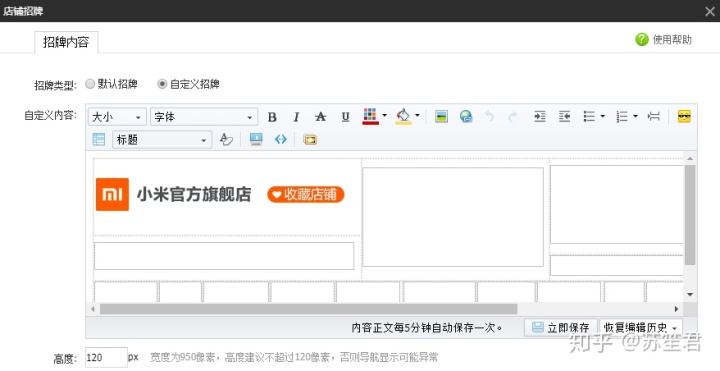720x371 pixels.
Task: Insert a table using the table icon
Action: (99, 140)
